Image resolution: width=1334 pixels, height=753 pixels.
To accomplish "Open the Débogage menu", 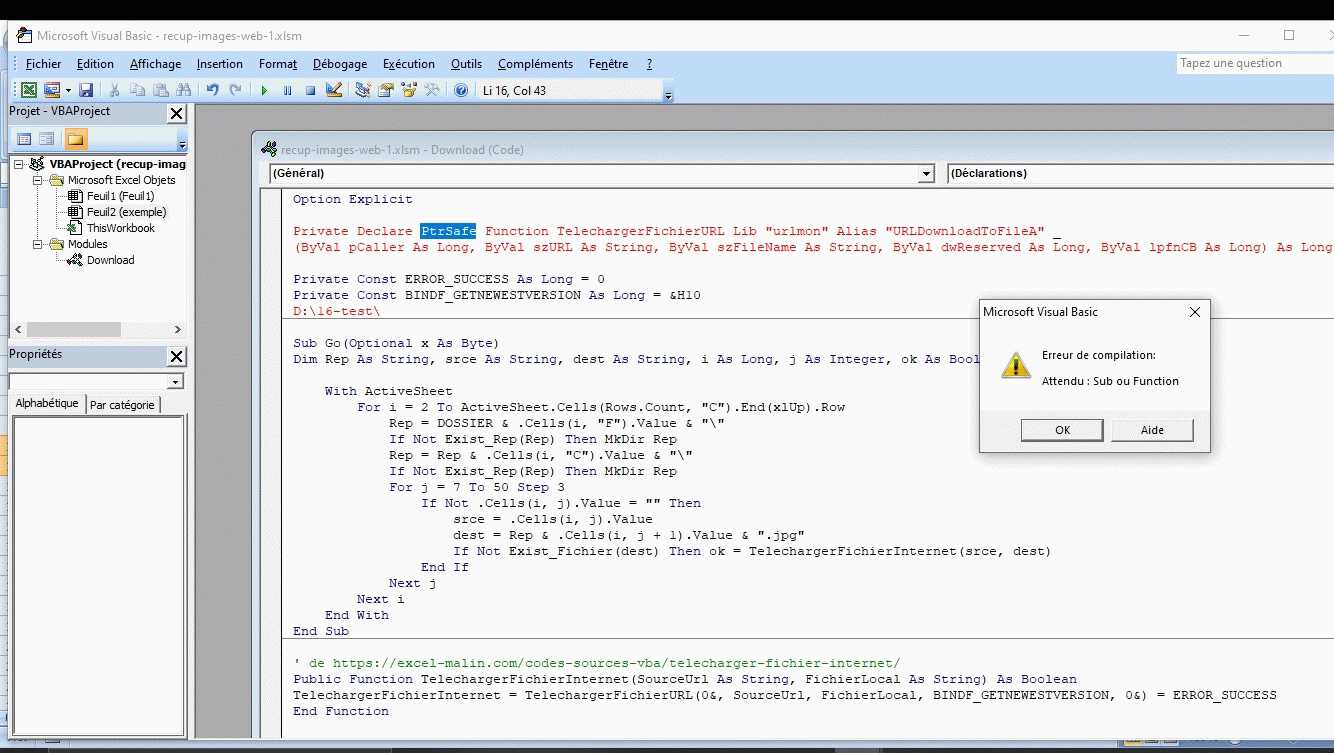I will pyautogui.click(x=339, y=64).
